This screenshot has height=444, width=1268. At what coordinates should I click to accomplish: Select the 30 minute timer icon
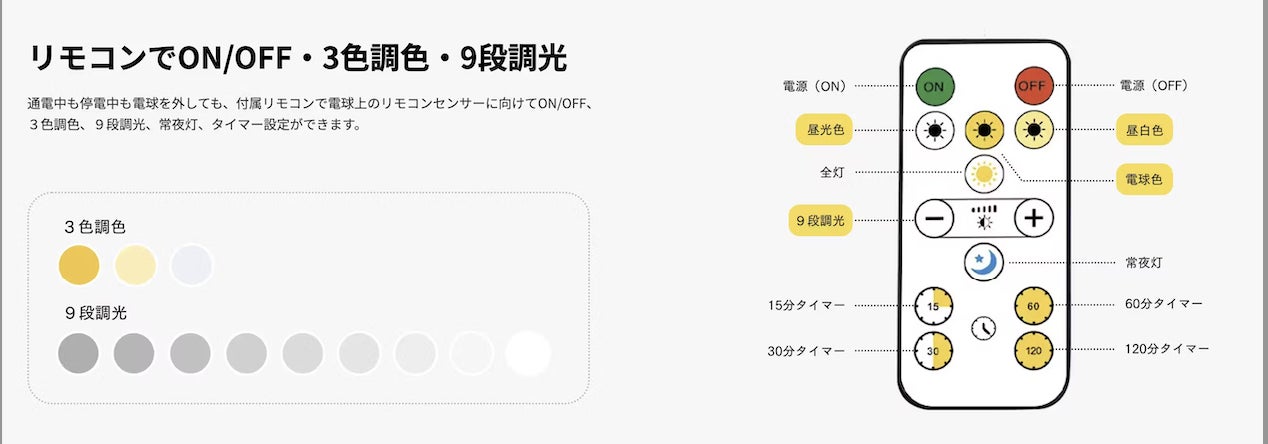click(934, 351)
